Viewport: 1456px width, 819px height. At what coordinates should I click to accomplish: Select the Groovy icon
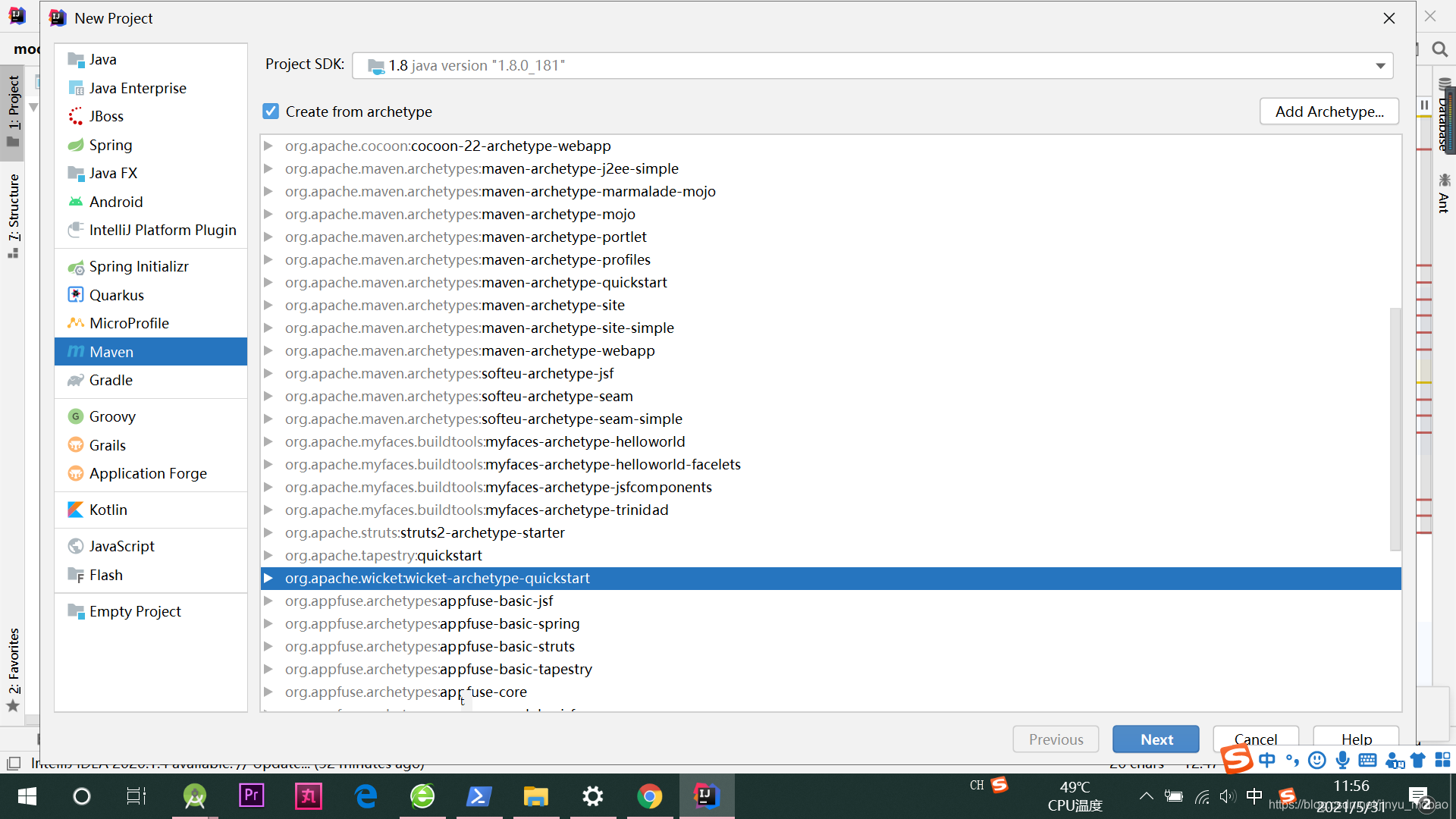click(76, 416)
